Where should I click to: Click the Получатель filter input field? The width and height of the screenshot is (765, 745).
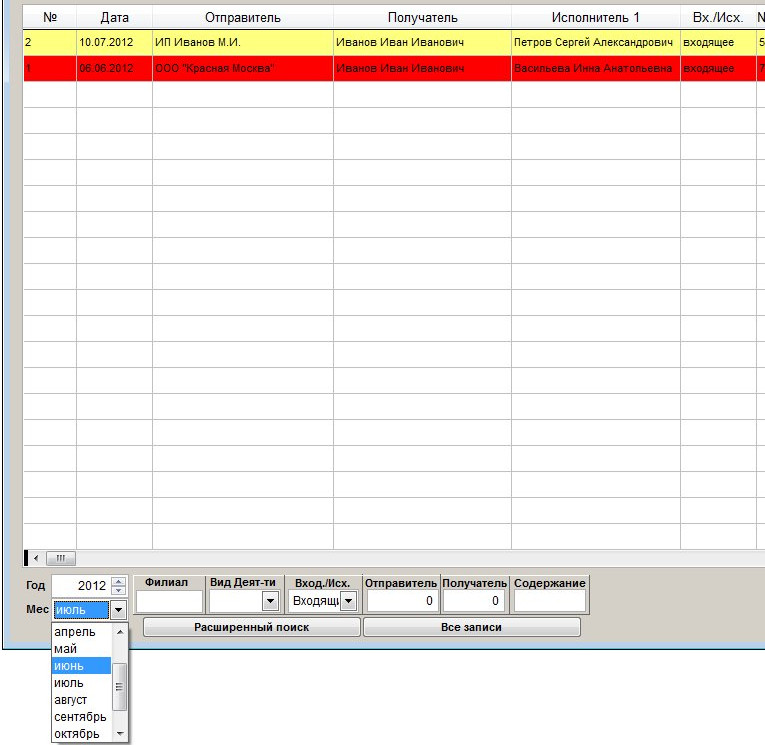[473, 601]
